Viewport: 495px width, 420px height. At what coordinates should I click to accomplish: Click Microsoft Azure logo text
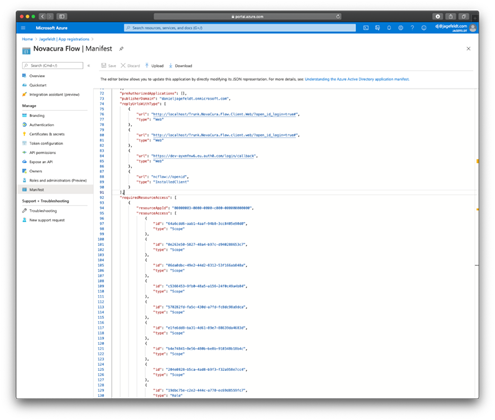(x=51, y=28)
